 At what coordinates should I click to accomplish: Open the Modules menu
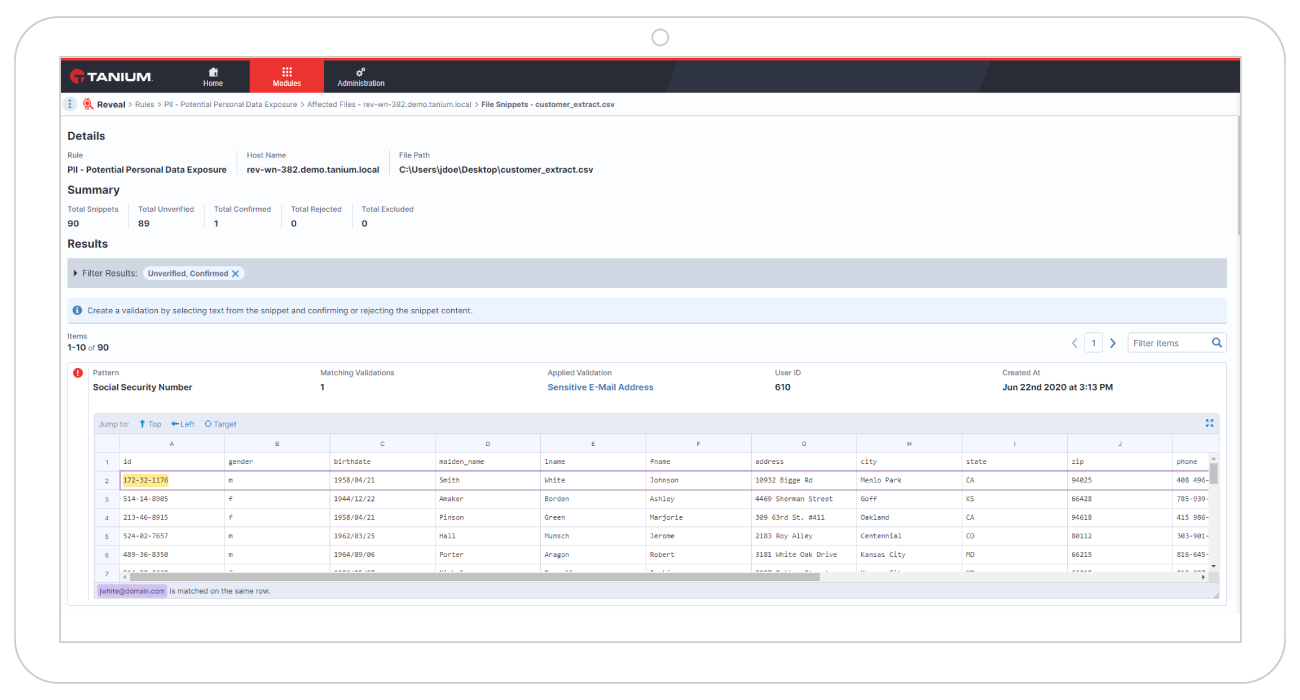(287, 77)
